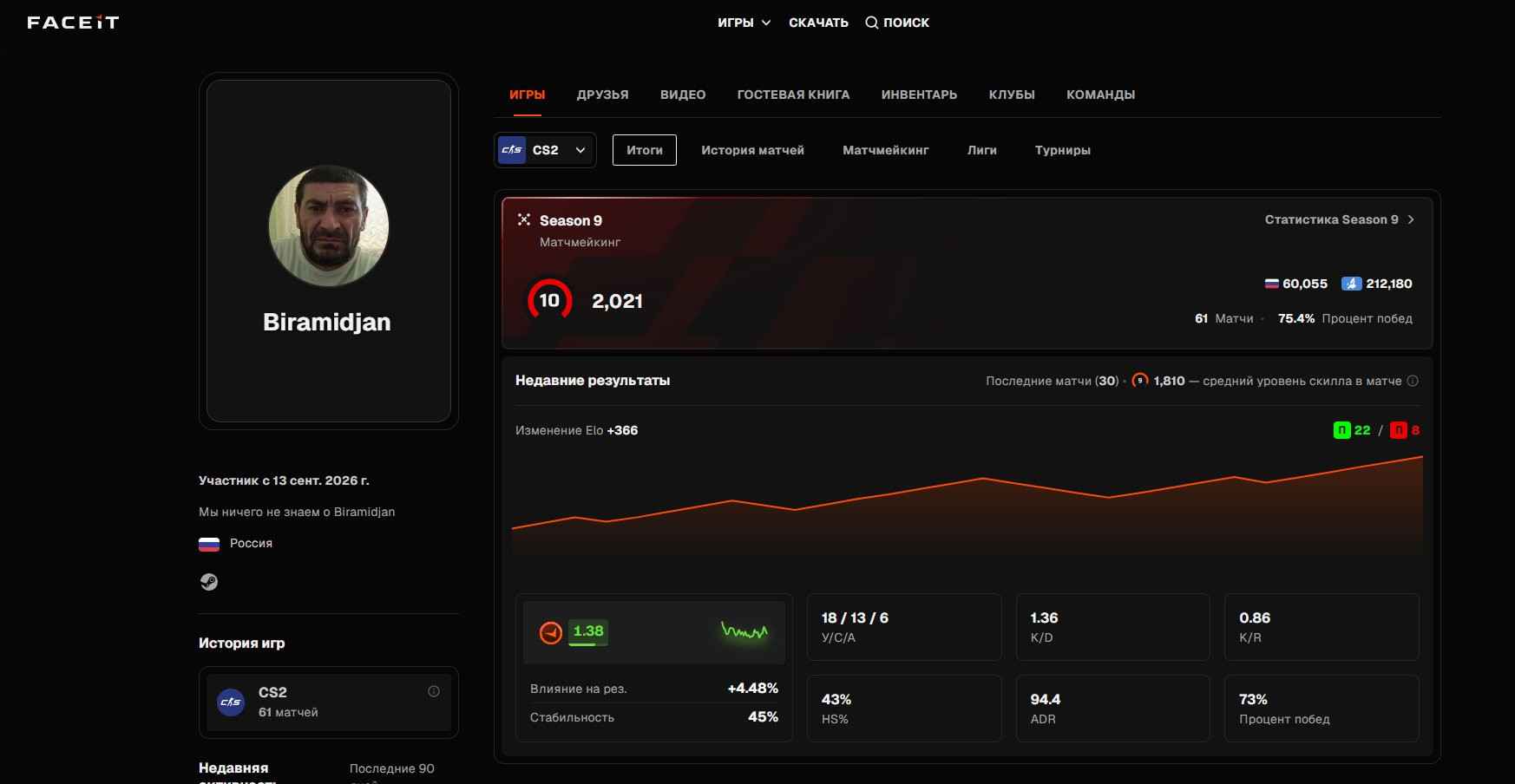Click the Russia flag next to 60,055
The height and width of the screenshot is (784, 1515).
click(1271, 284)
